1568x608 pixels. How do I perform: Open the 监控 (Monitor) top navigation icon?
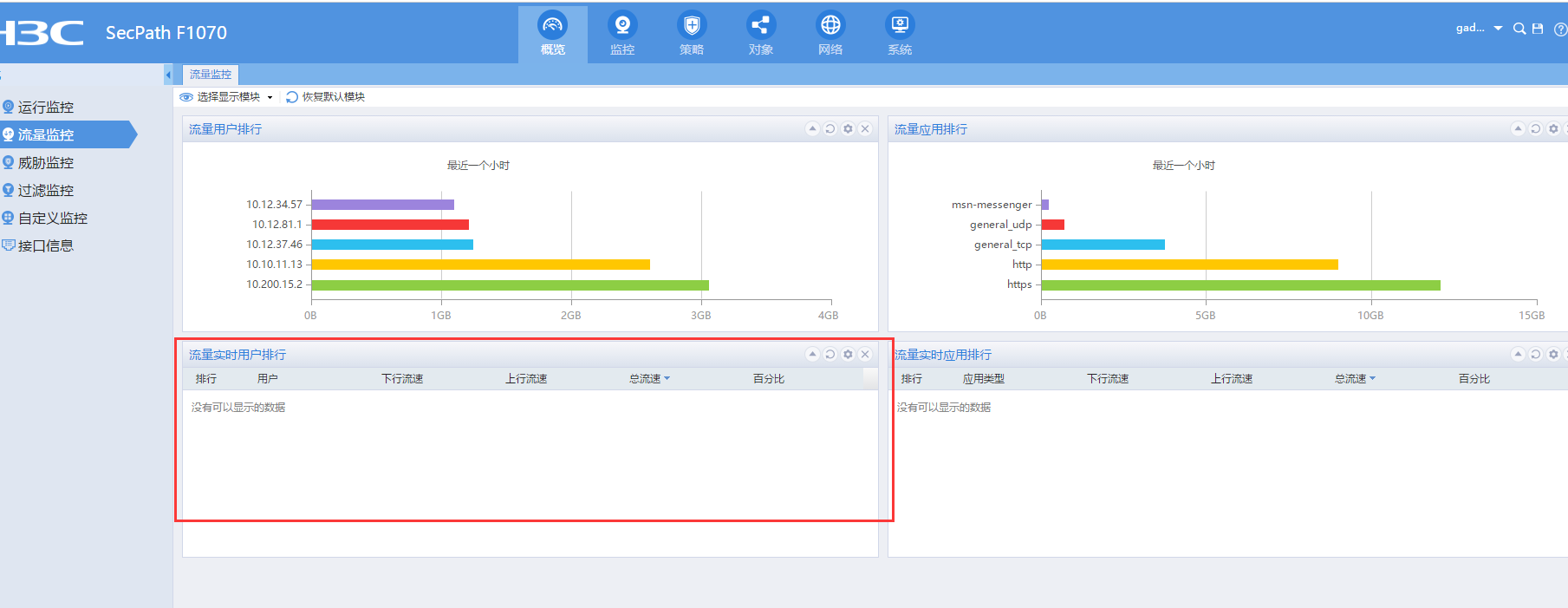click(621, 33)
